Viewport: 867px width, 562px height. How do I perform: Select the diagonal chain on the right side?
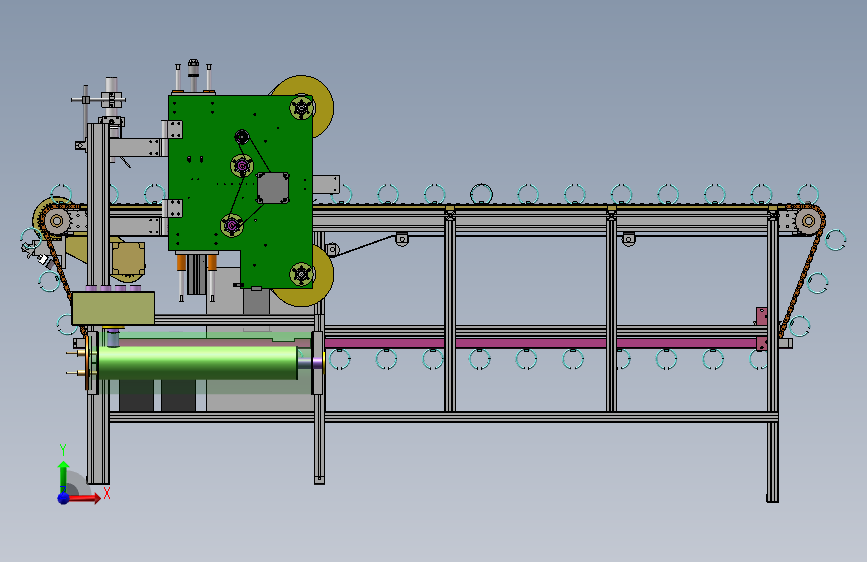tap(800, 282)
